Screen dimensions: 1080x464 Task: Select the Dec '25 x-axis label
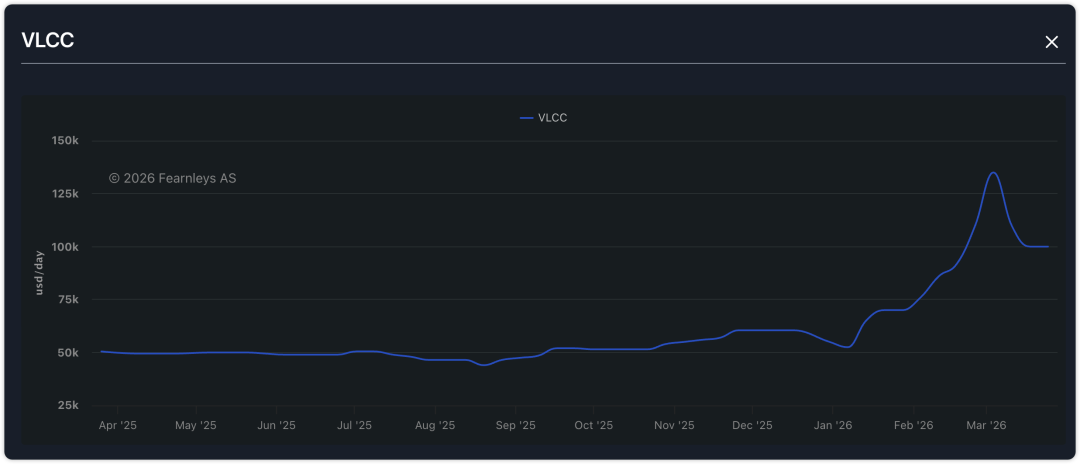(x=752, y=425)
